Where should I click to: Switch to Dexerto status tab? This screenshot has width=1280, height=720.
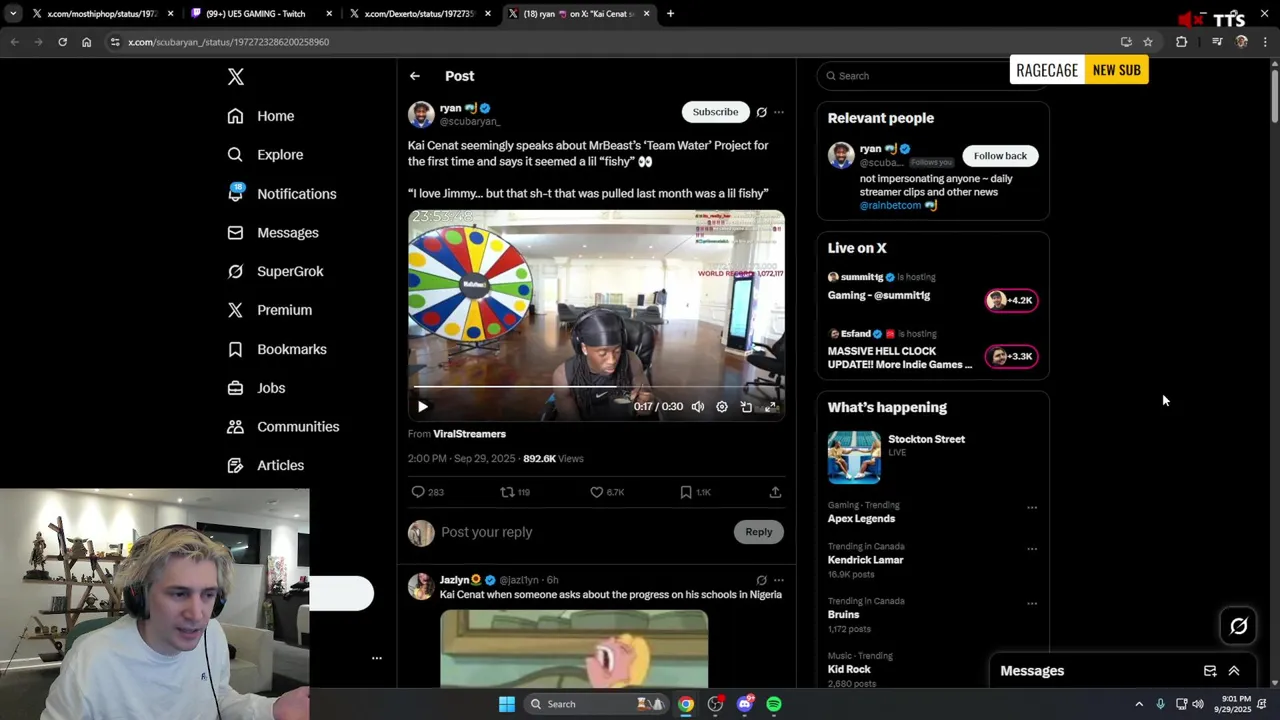point(420,14)
